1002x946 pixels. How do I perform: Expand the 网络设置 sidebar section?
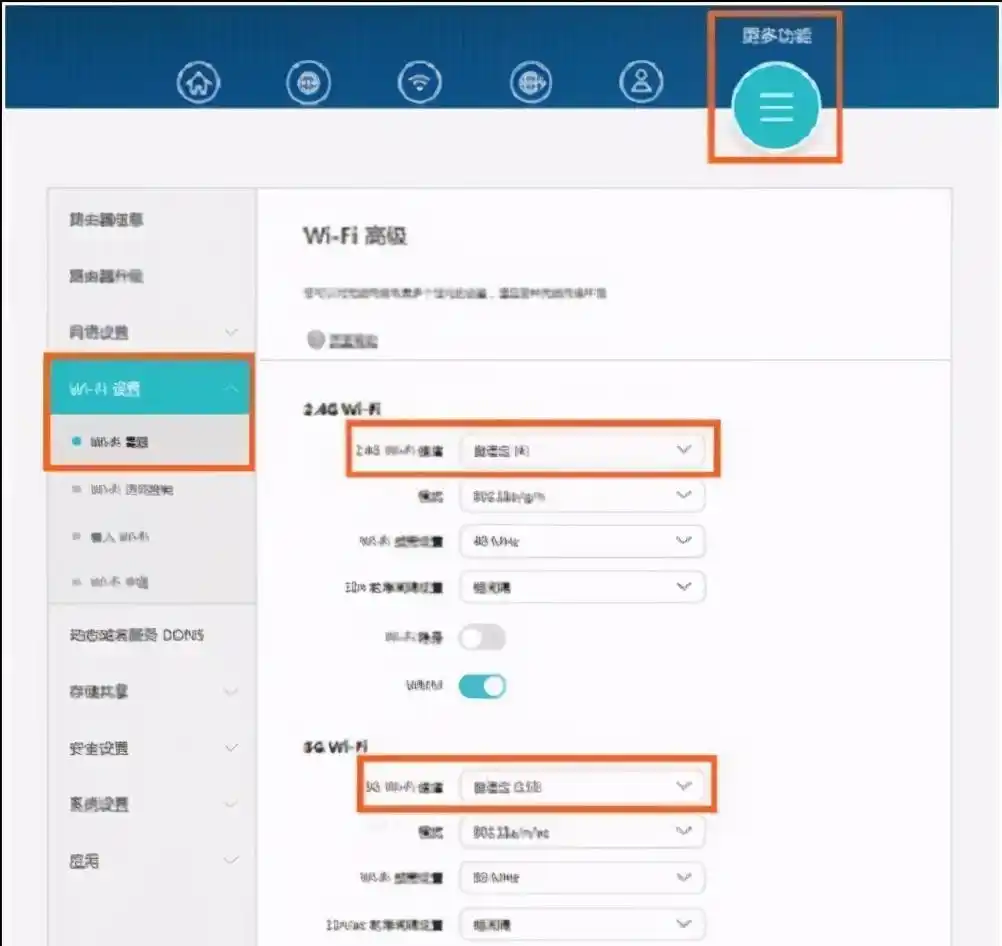point(150,331)
